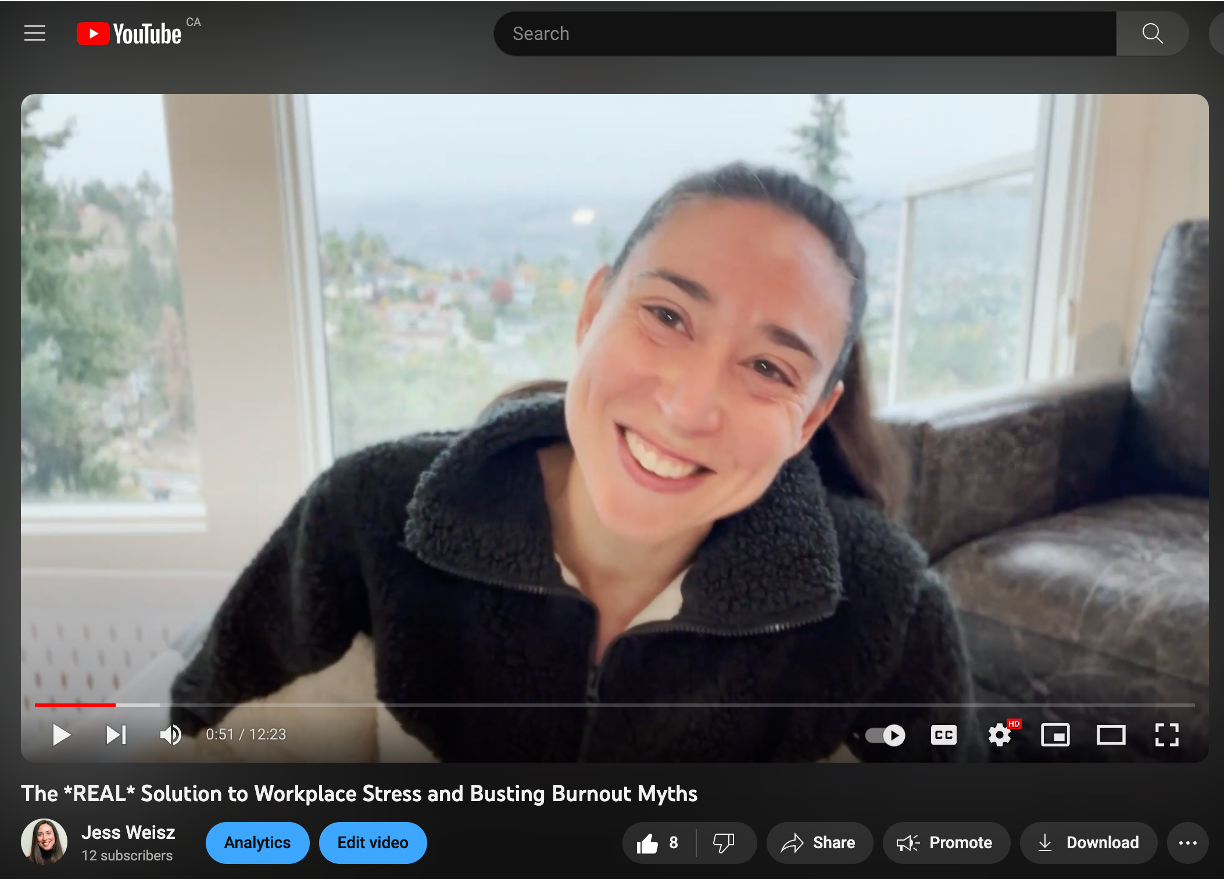Viewport: 1224px width, 880px height.
Task: Open the more actions ellipsis menu
Action: 1187,843
